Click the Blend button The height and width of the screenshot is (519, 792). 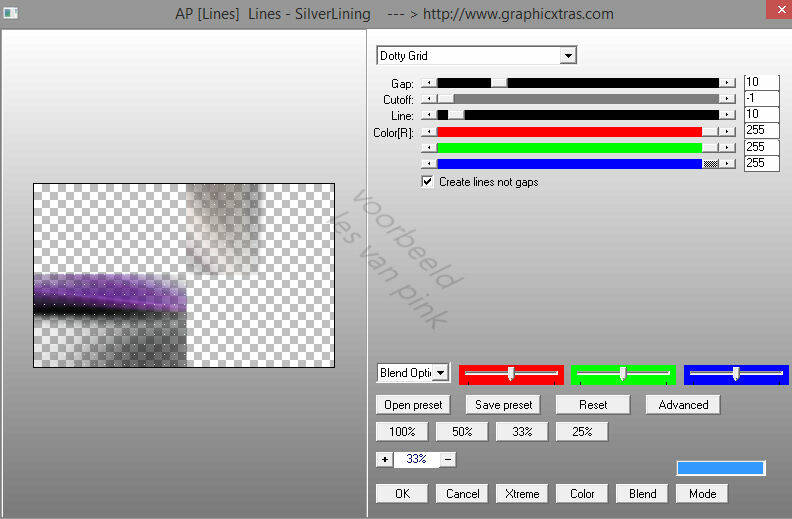[642, 494]
